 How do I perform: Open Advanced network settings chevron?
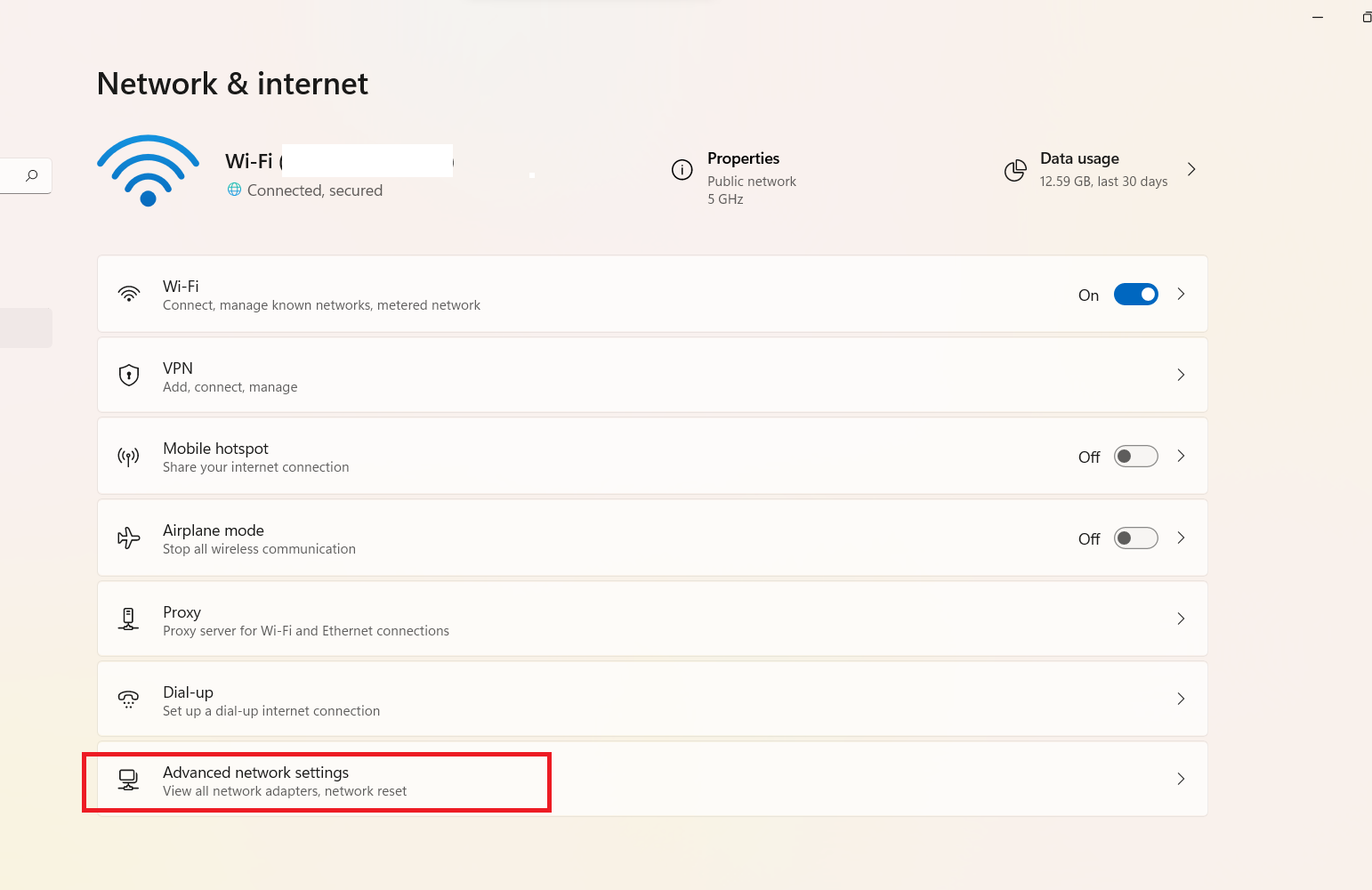pyautogui.click(x=1181, y=779)
